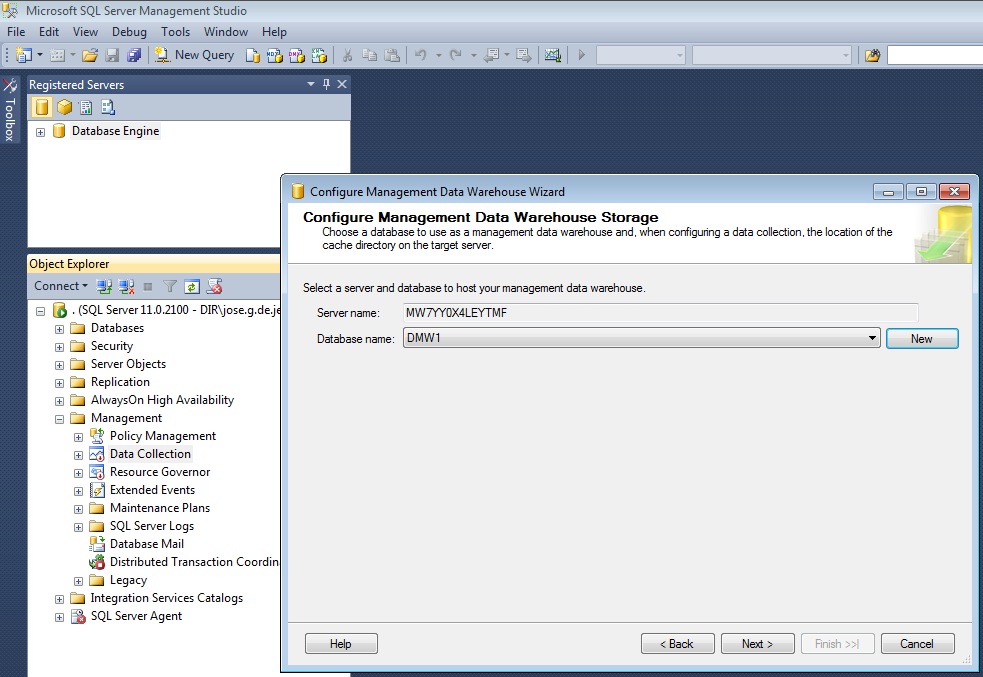Viewport: 983px width, 677px height.
Task: Refresh the Object Explorer tree
Action: click(192, 286)
